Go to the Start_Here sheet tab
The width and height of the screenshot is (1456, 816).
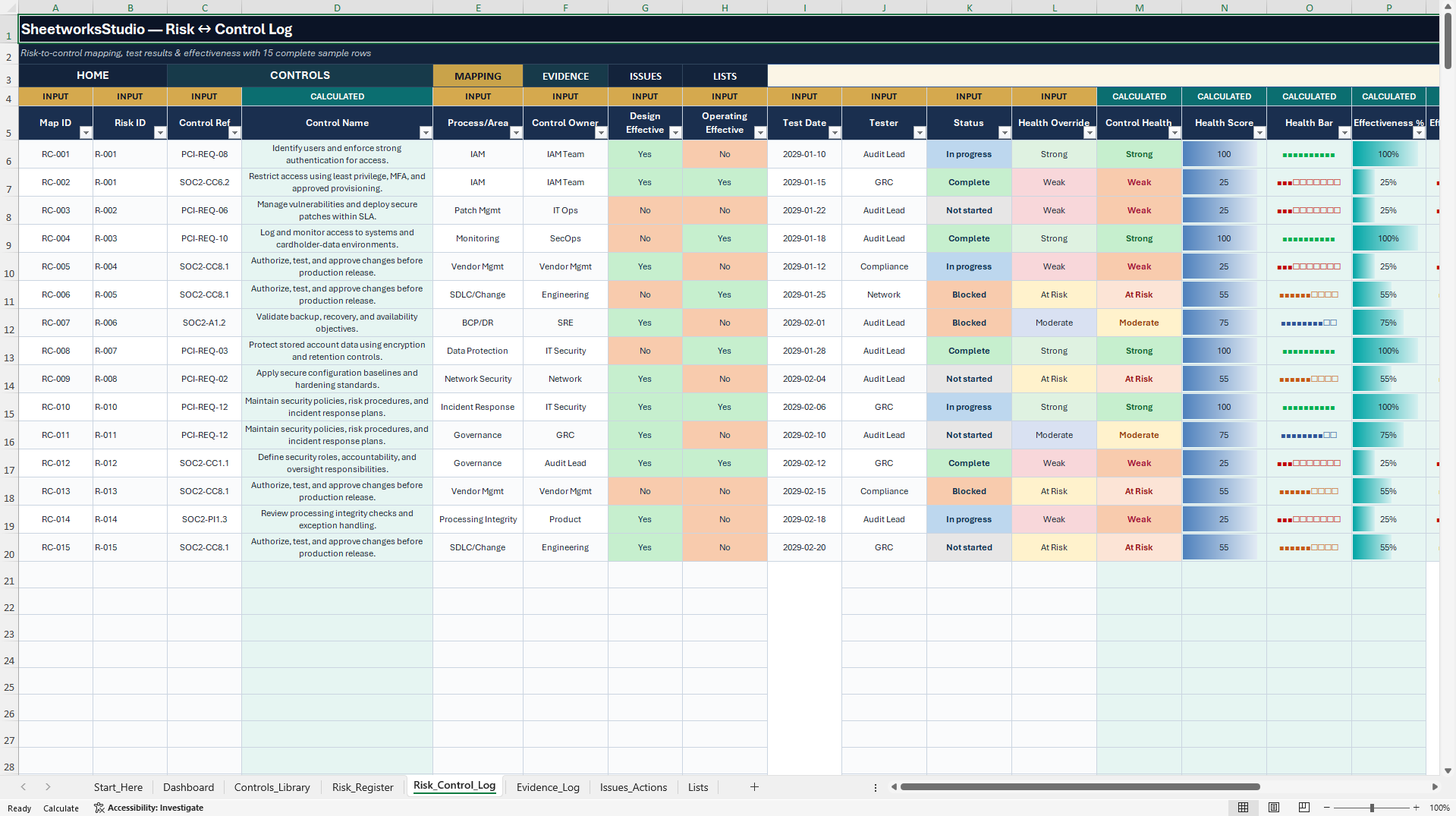point(118,787)
